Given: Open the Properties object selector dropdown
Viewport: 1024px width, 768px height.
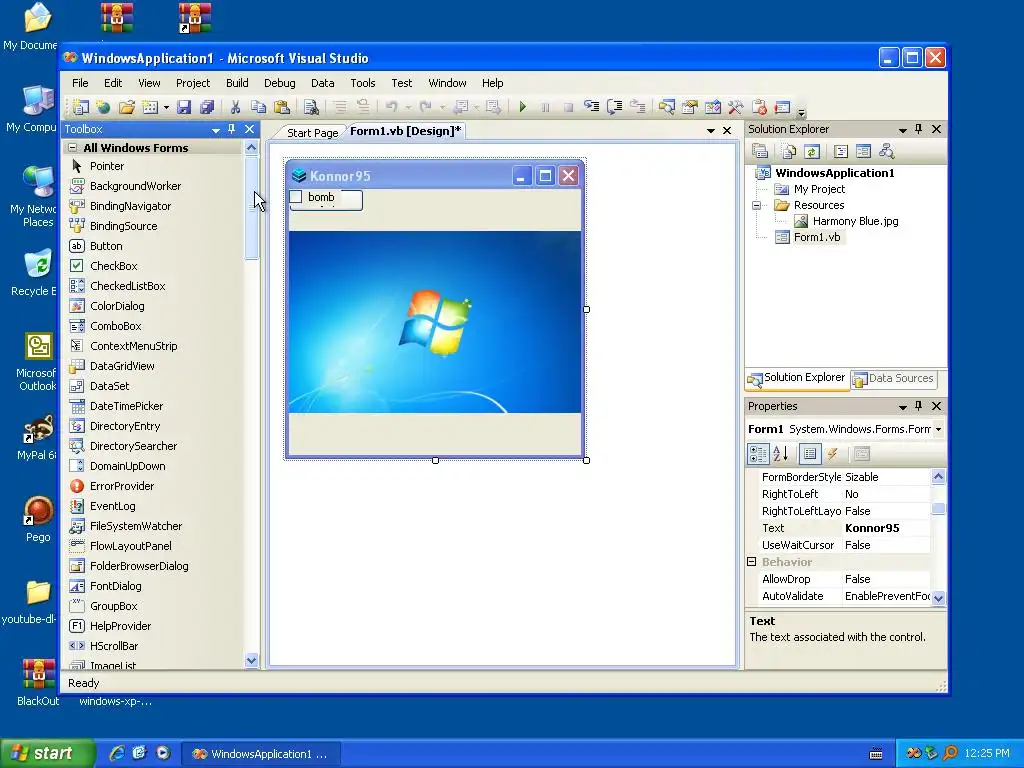Looking at the screenshot, I should pyautogui.click(x=938, y=429).
